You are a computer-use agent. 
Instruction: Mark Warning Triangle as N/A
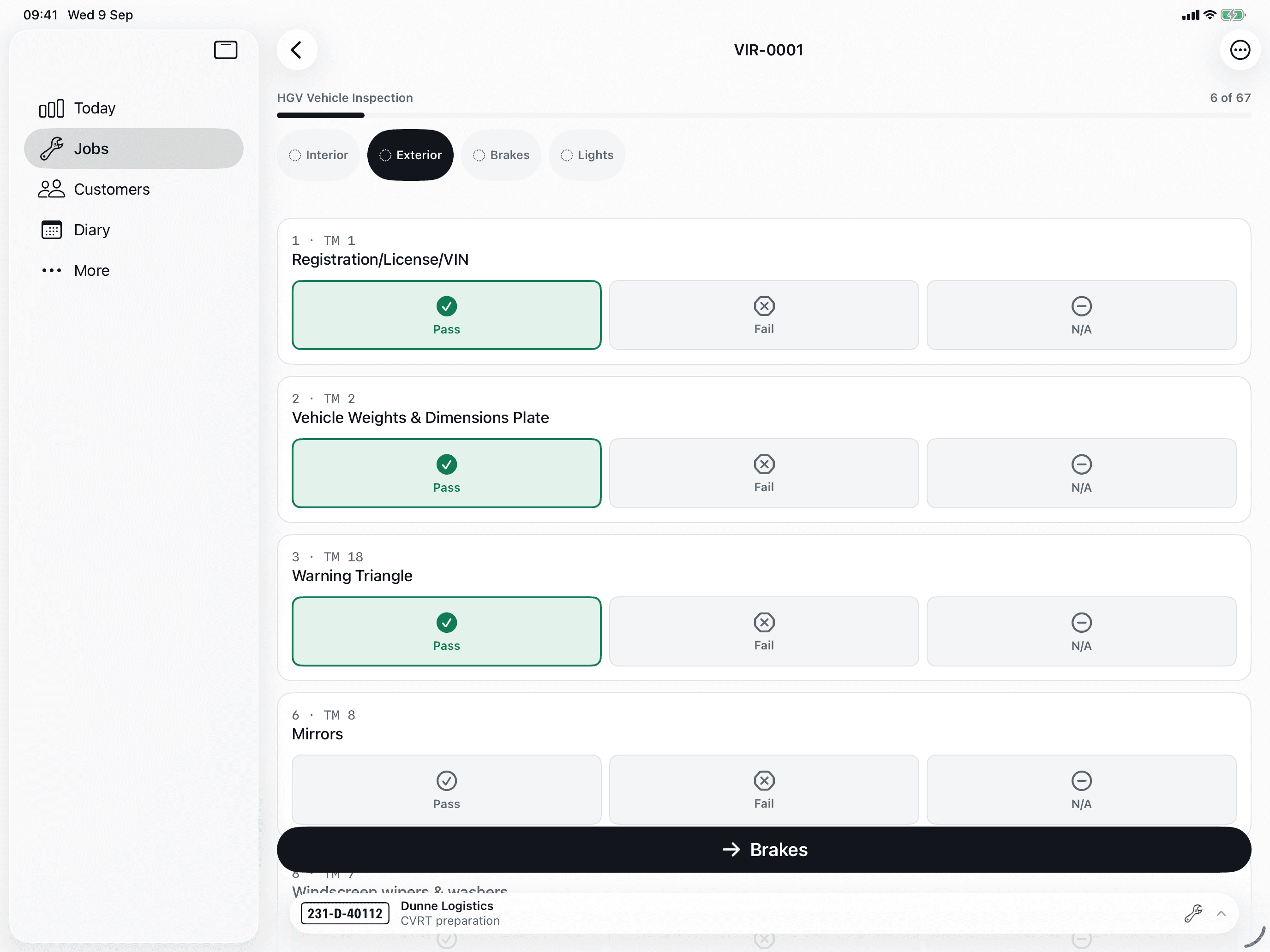pyautogui.click(x=1081, y=631)
